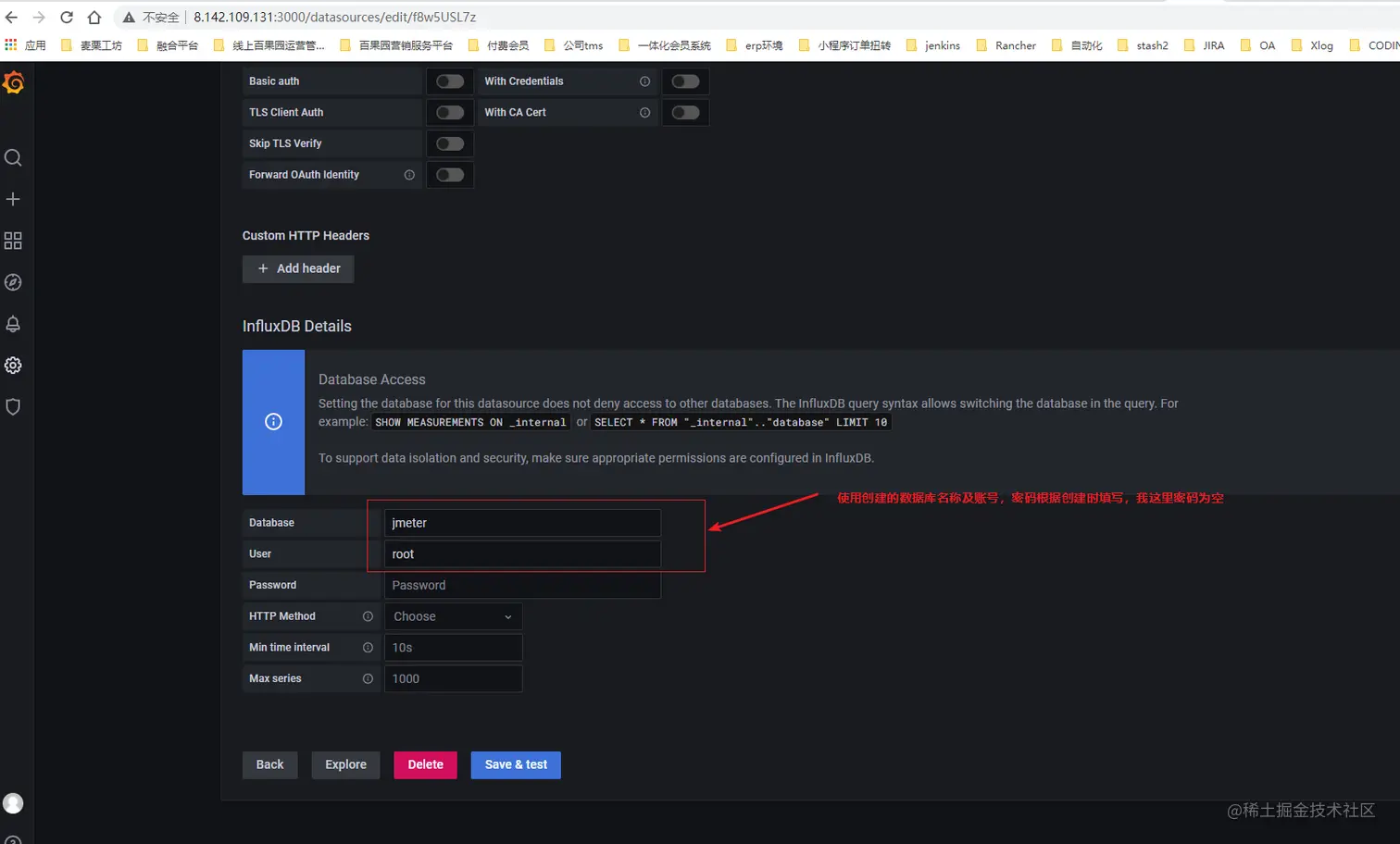Open the Dashboards grid icon
This screenshot has height=844, width=1400.
(14, 241)
